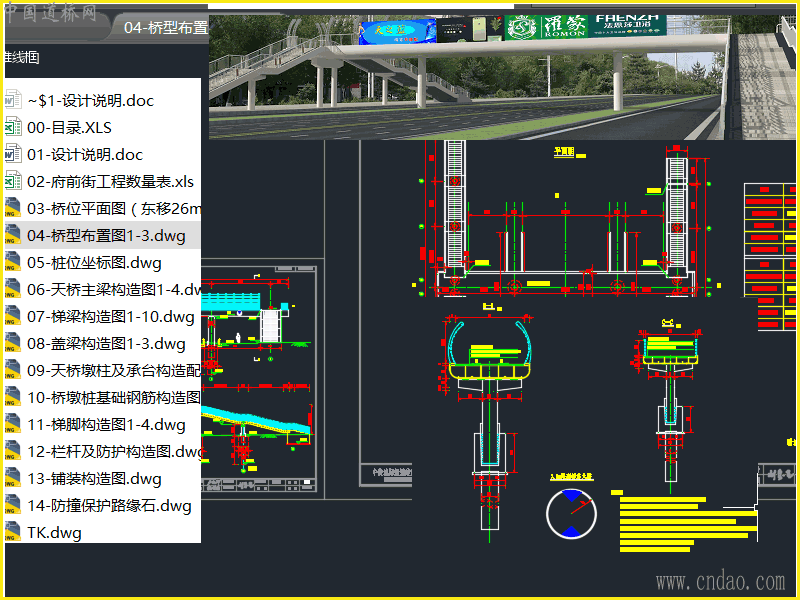Switch to the 04-桥型布置 drawing tab
800x600 pixels.
[161, 27]
